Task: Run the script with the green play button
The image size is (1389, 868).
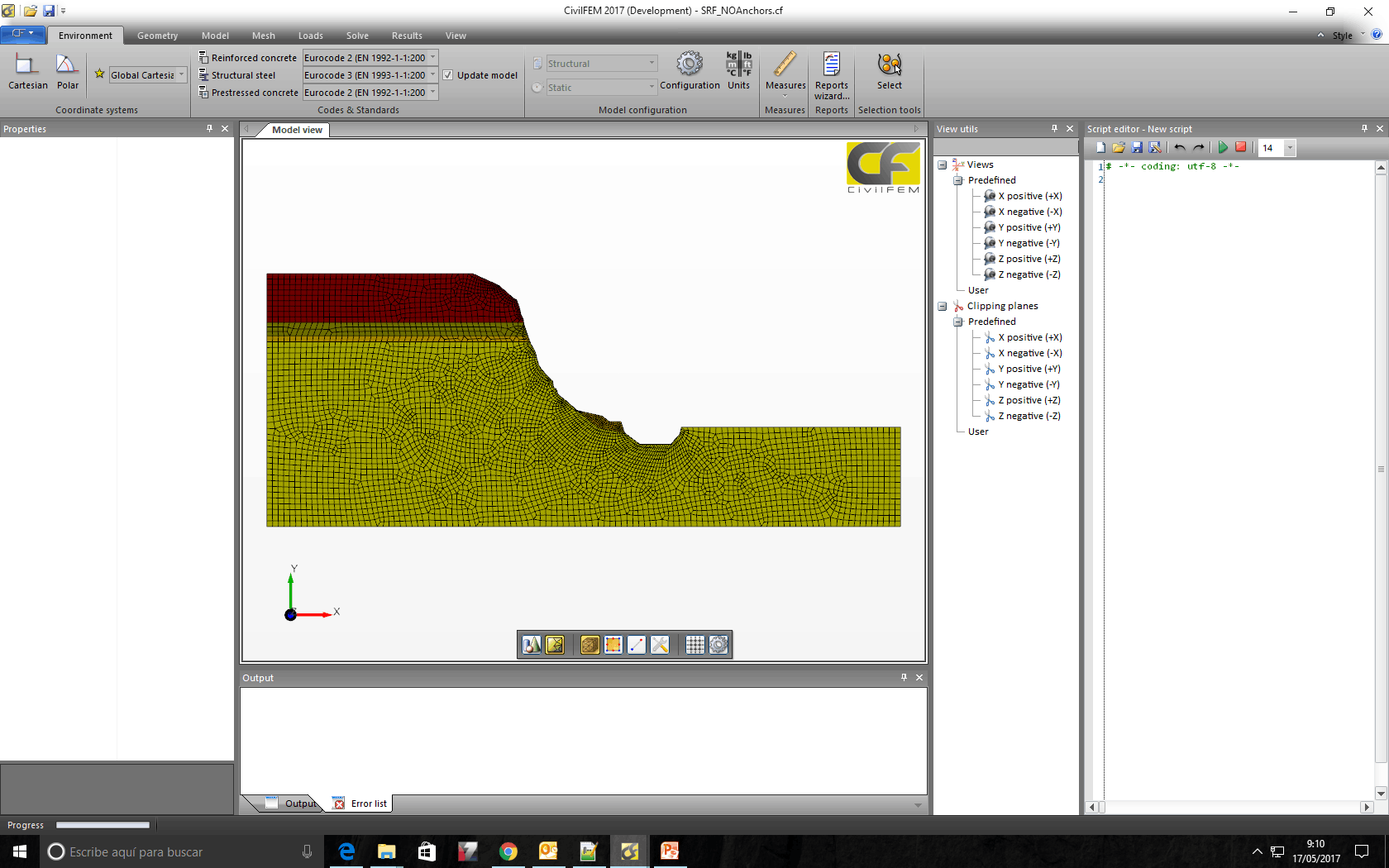Action: (x=1222, y=148)
